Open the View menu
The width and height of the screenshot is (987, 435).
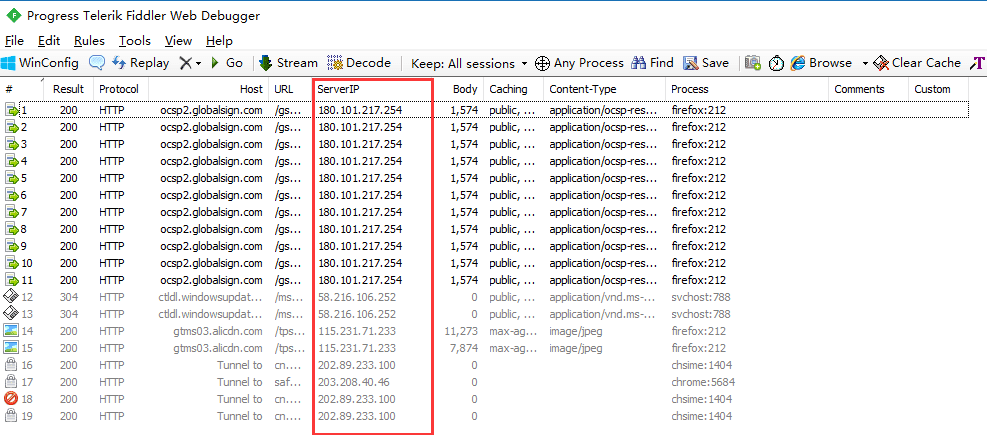coord(178,41)
